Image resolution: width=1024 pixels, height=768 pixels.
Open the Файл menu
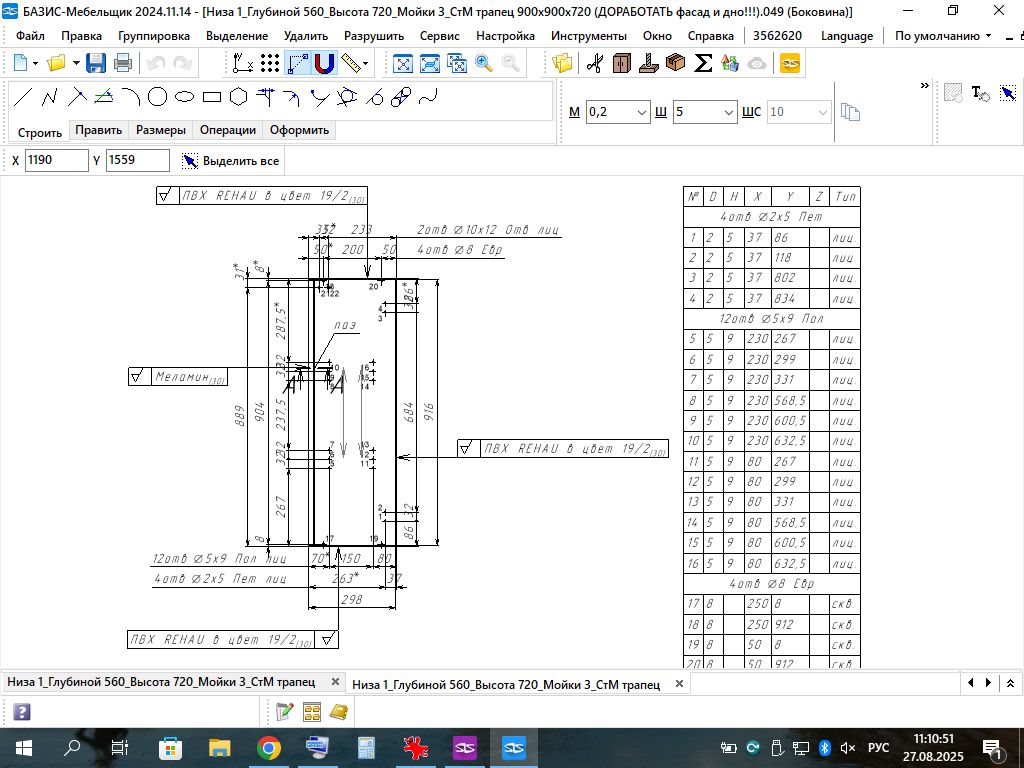pyautogui.click(x=30, y=36)
